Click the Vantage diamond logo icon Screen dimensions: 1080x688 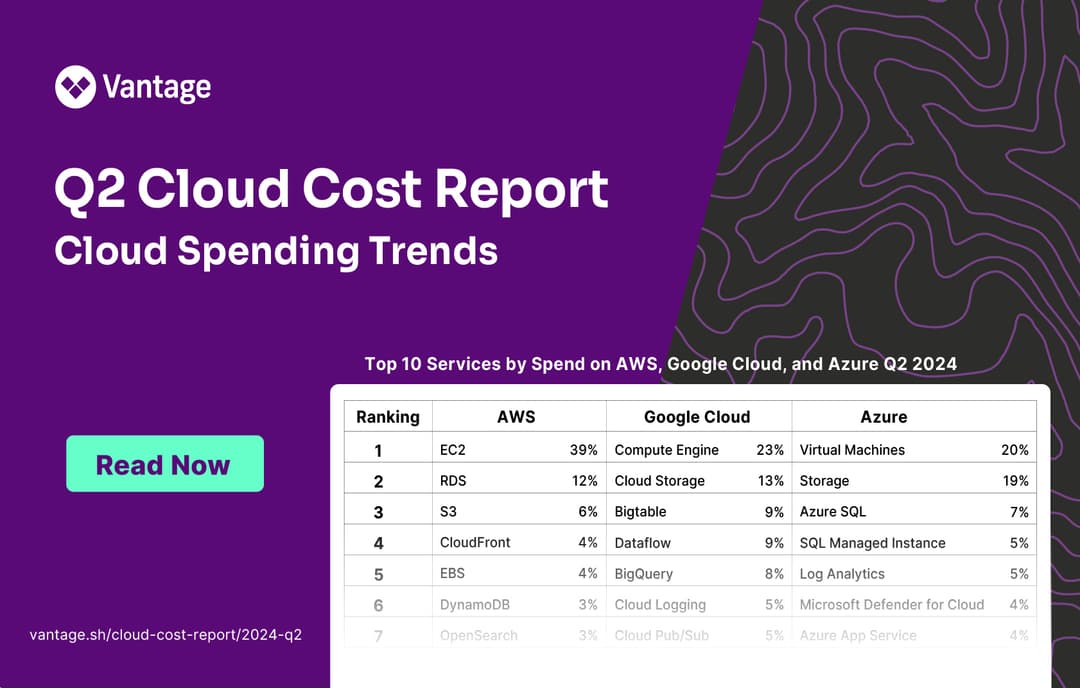coord(75,87)
